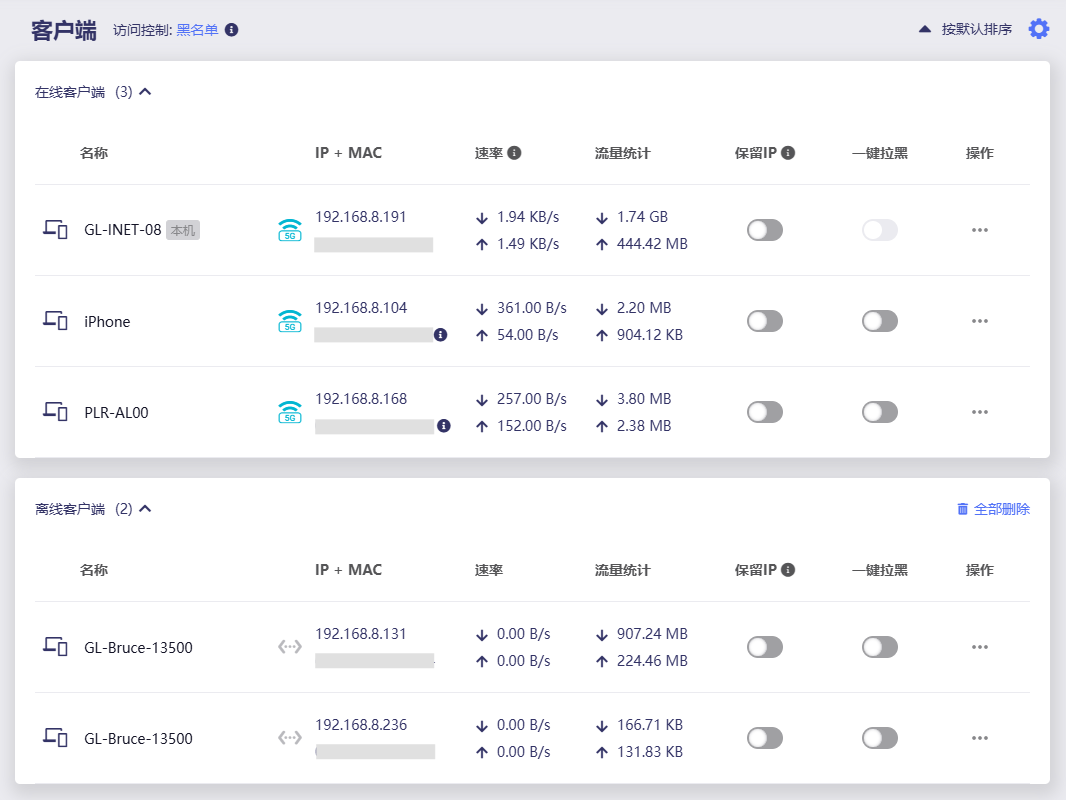The width and height of the screenshot is (1066, 800).
Task: Toggle 保留IP for 192.168.8.131
Action: 765,647
